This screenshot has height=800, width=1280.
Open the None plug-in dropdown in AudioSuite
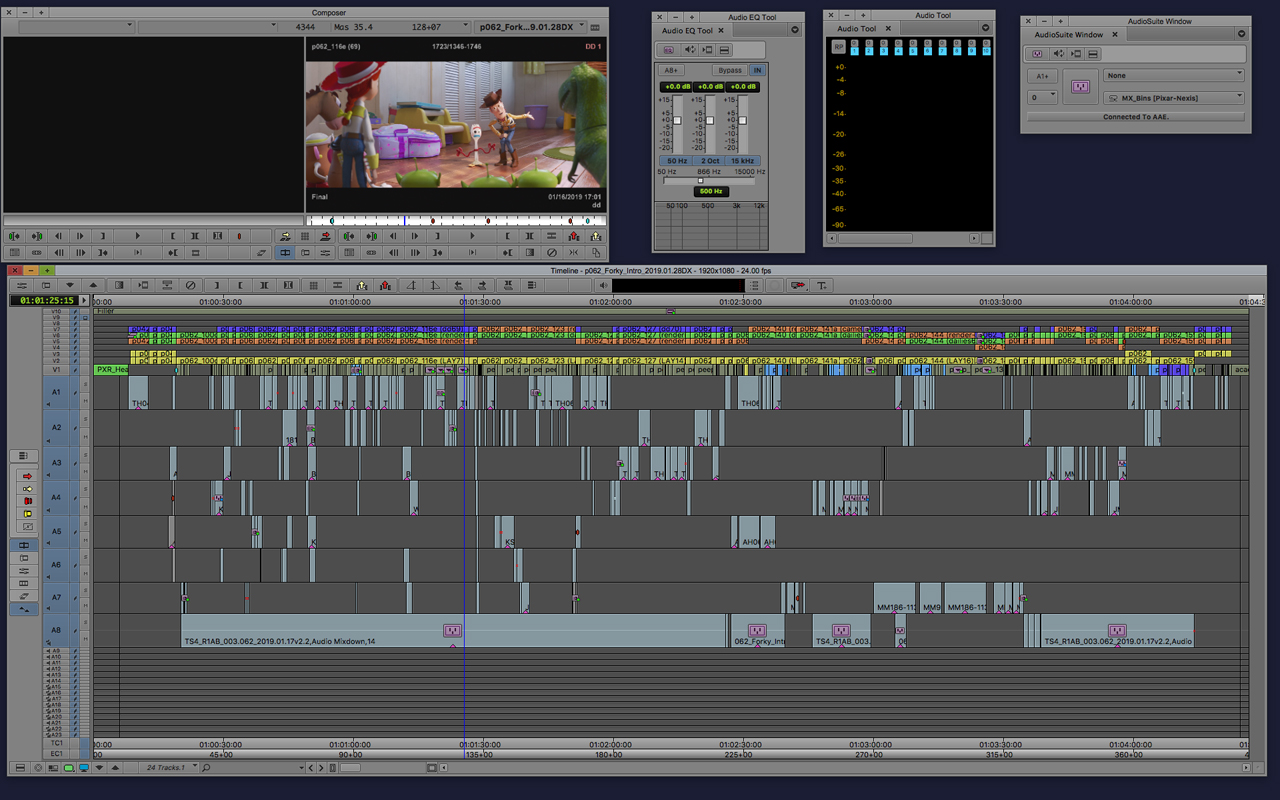tap(1174, 75)
